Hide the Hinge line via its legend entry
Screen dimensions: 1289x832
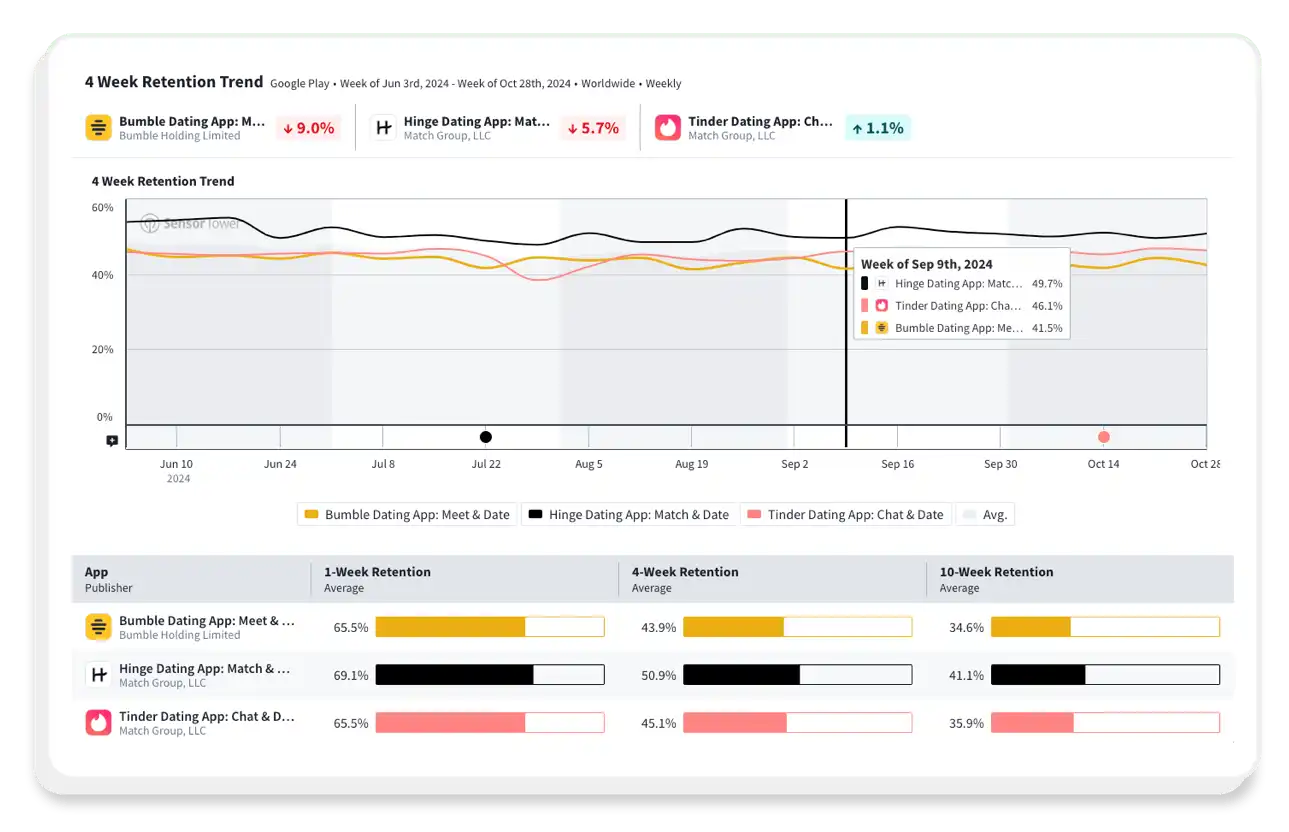[629, 514]
